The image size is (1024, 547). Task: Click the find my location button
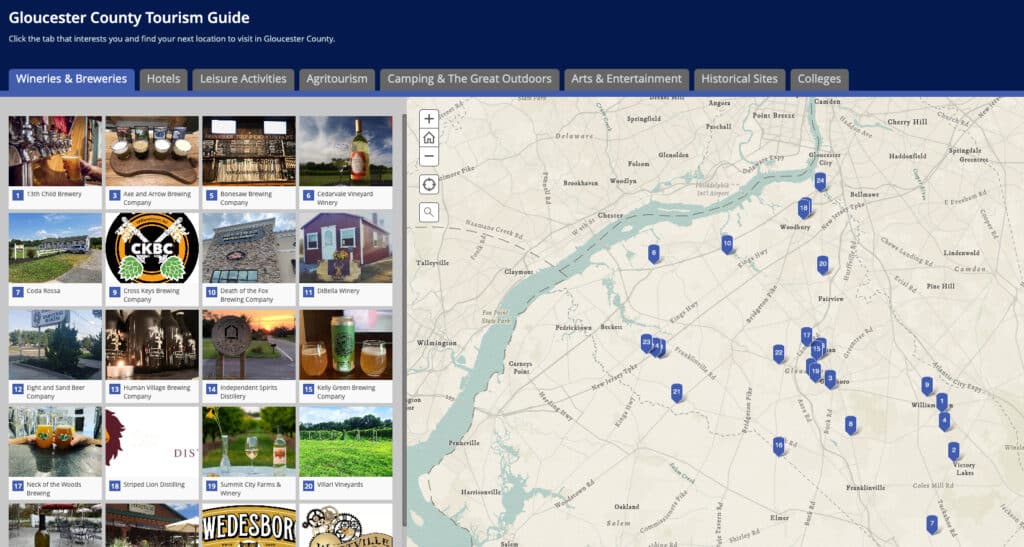point(429,184)
